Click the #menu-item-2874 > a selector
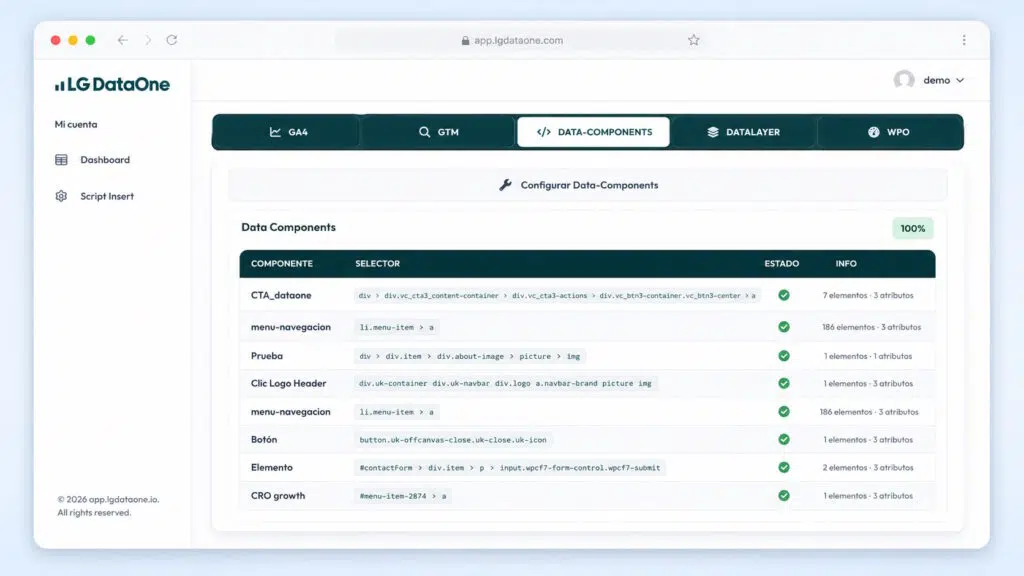This screenshot has width=1024, height=576. coord(403,496)
